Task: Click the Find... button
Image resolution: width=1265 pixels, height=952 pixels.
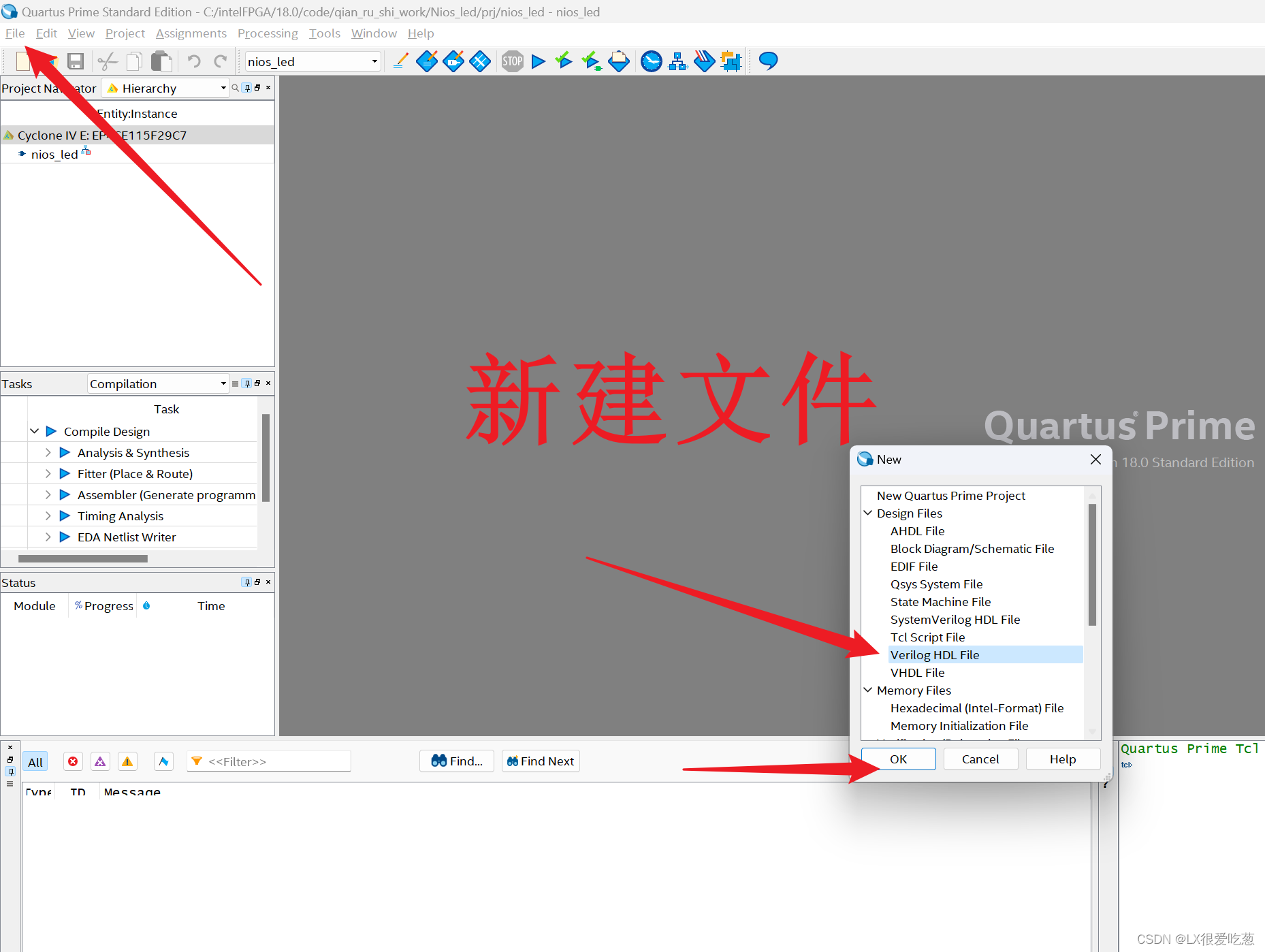Action: 457,761
